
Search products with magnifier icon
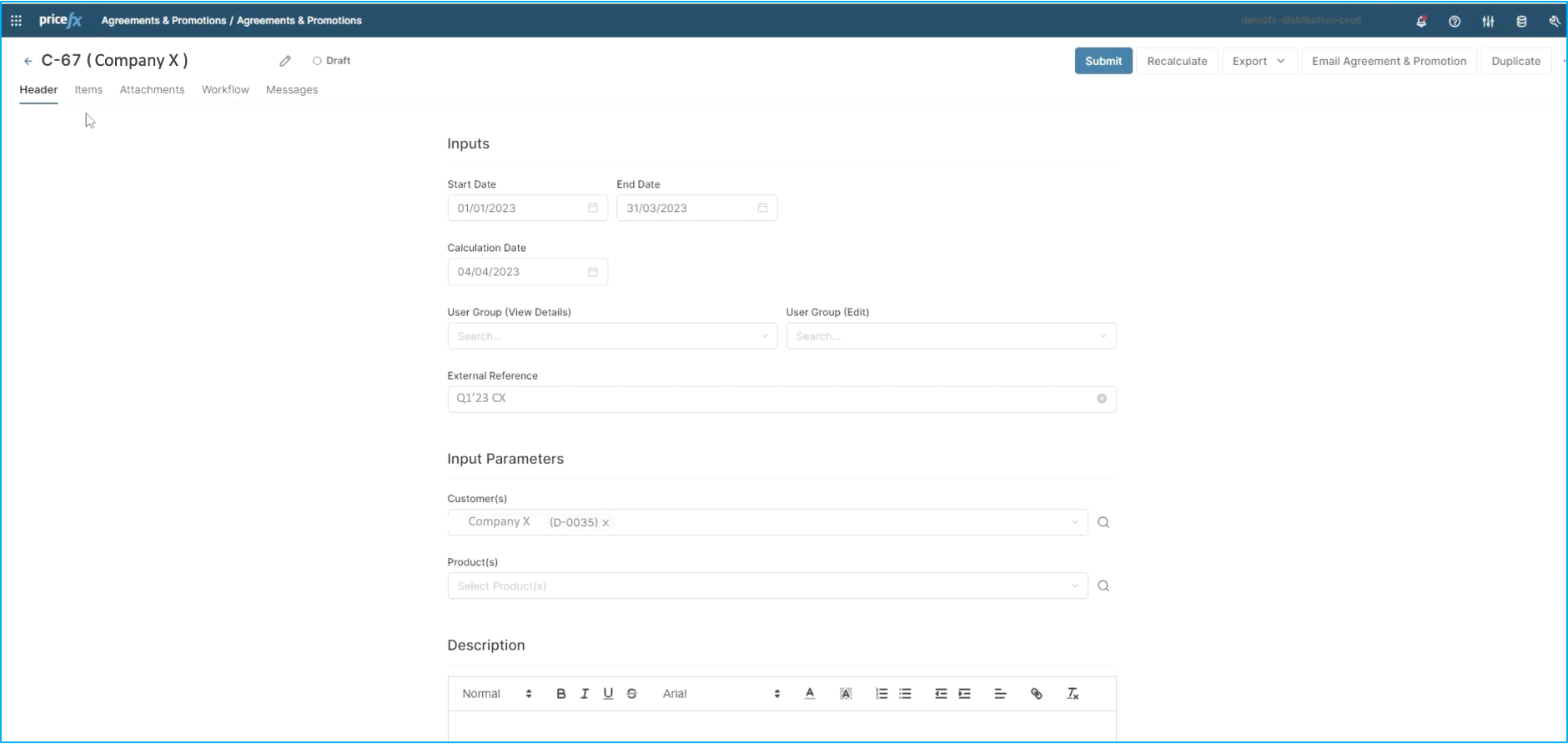[x=1103, y=586]
